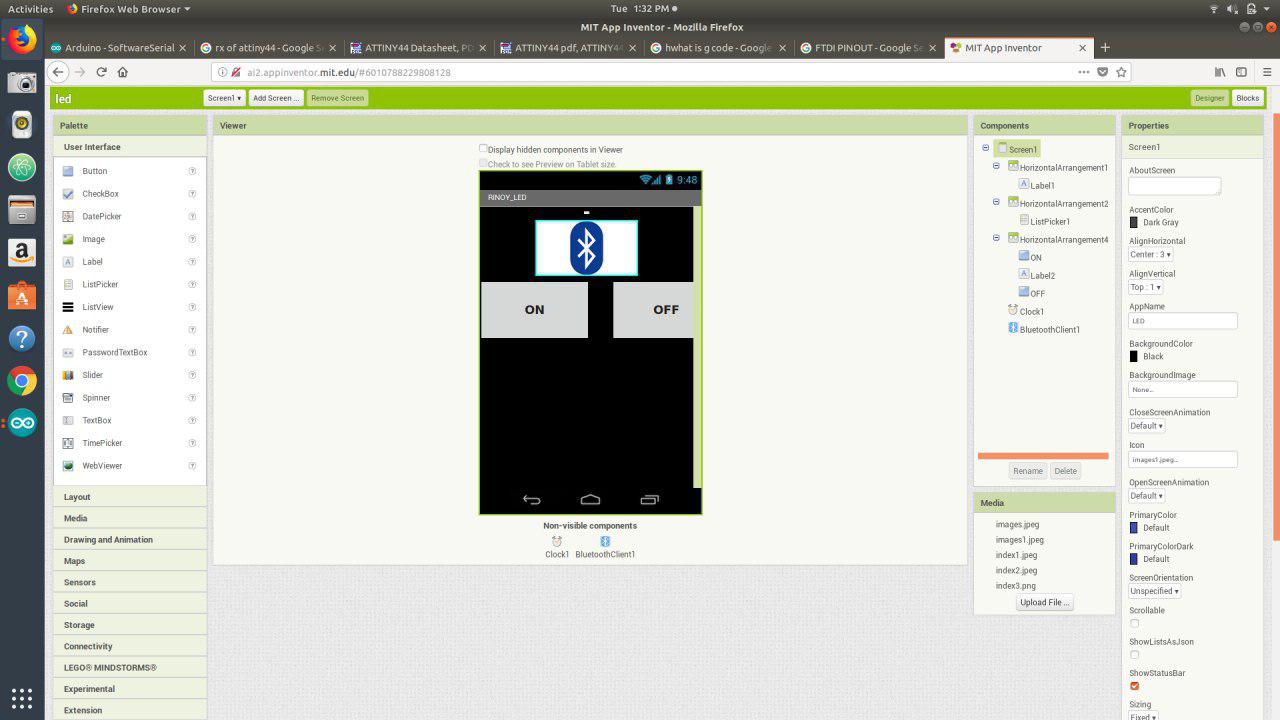
Task: Click the Clock1 non-visible component icon
Action: click(x=556, y=541)
